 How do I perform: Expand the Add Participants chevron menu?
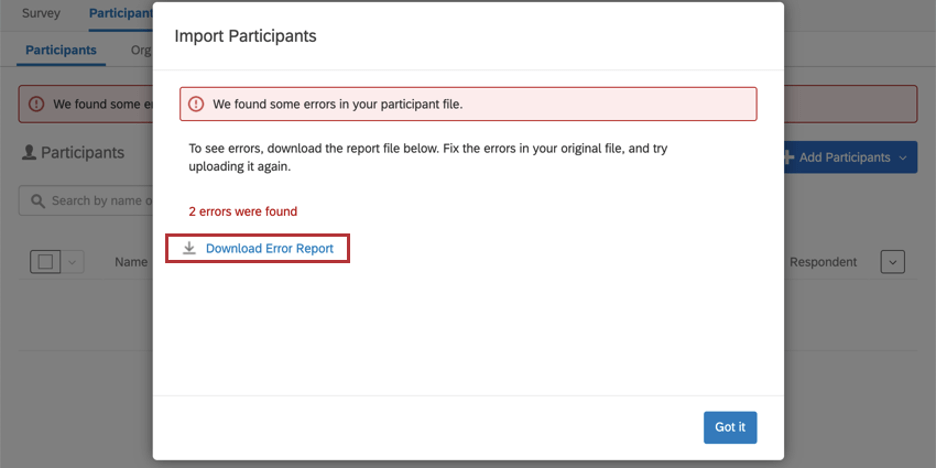pos(904,157)
